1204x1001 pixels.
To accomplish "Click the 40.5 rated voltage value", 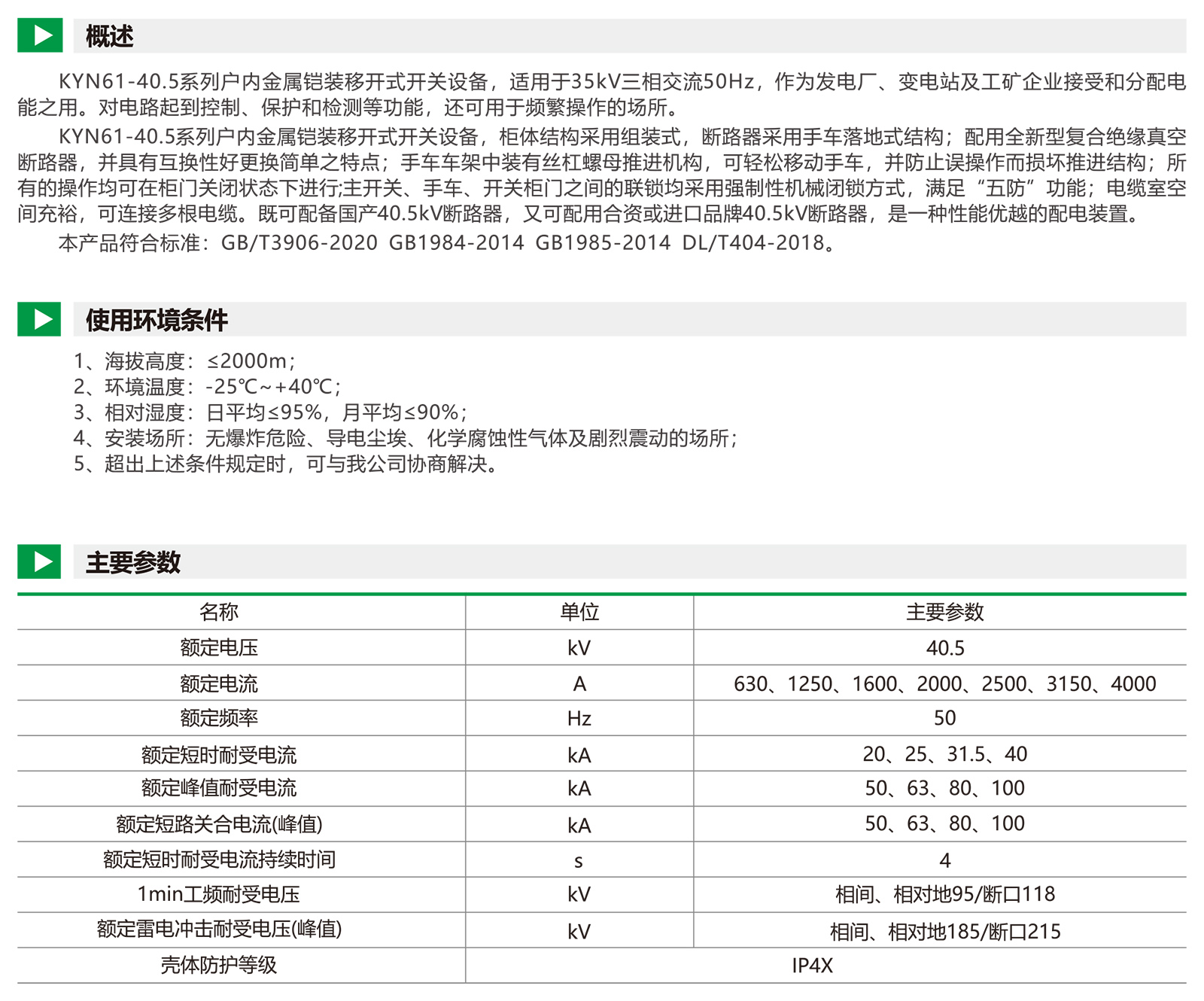I will pos(944,648).
